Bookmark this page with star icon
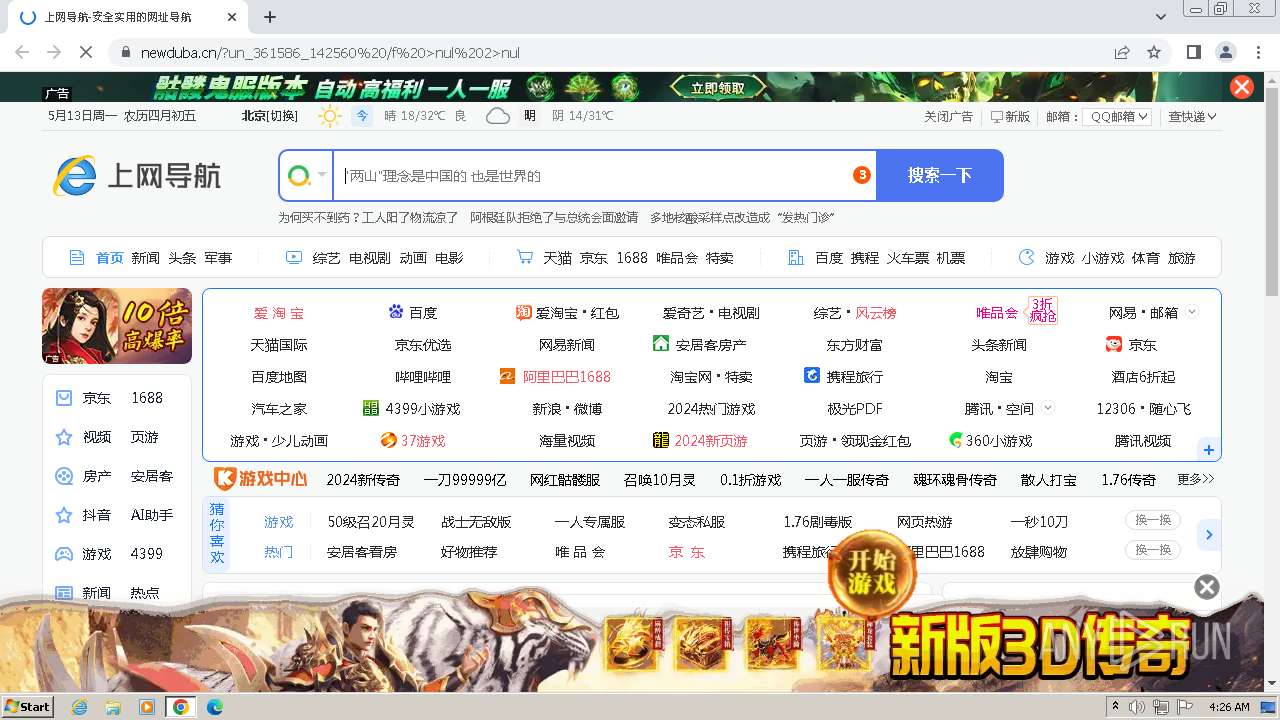Viewport: 1280px width, 720px height. (x=1154, y=52)
